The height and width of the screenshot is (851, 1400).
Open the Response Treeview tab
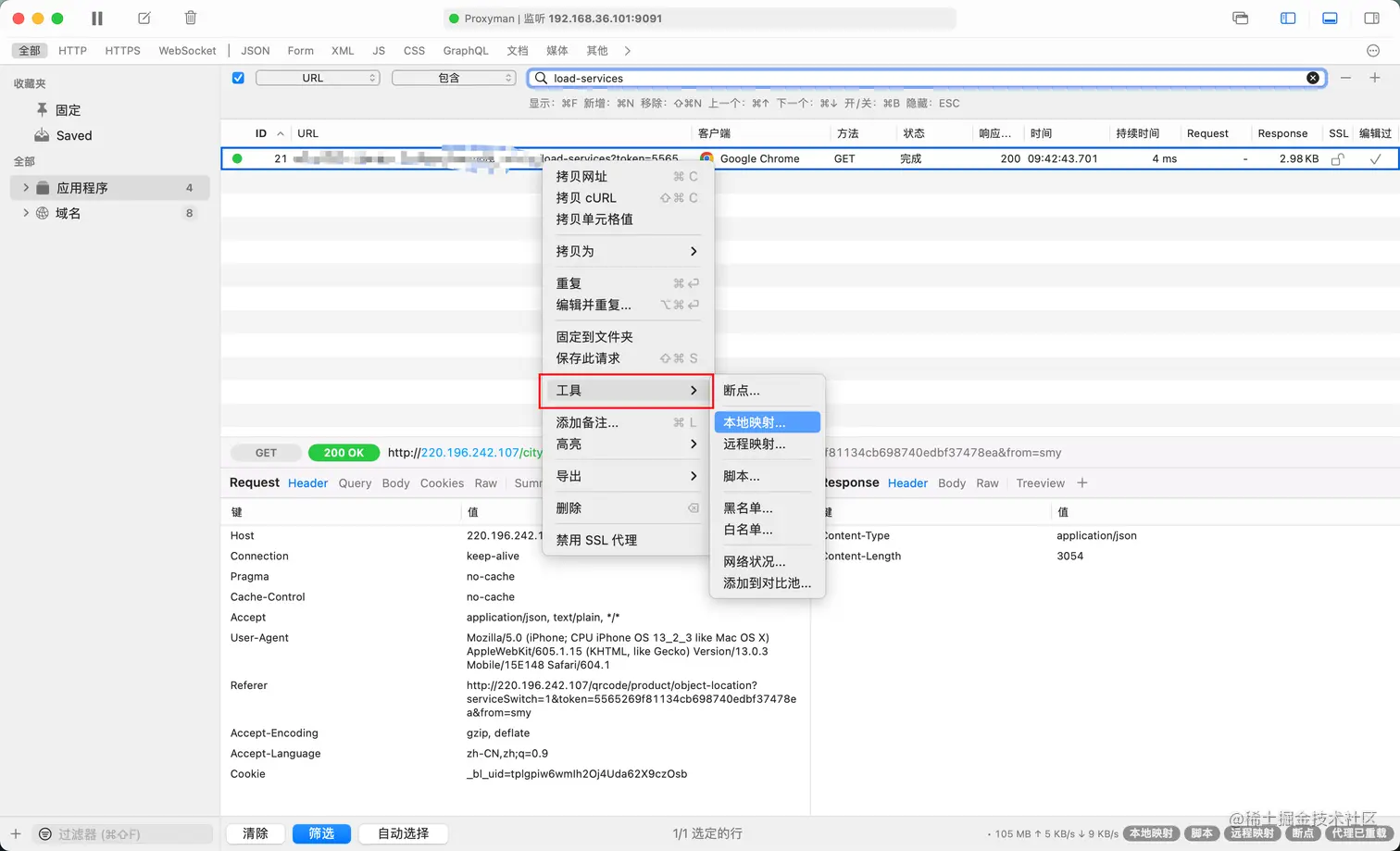coord(1041,483)
